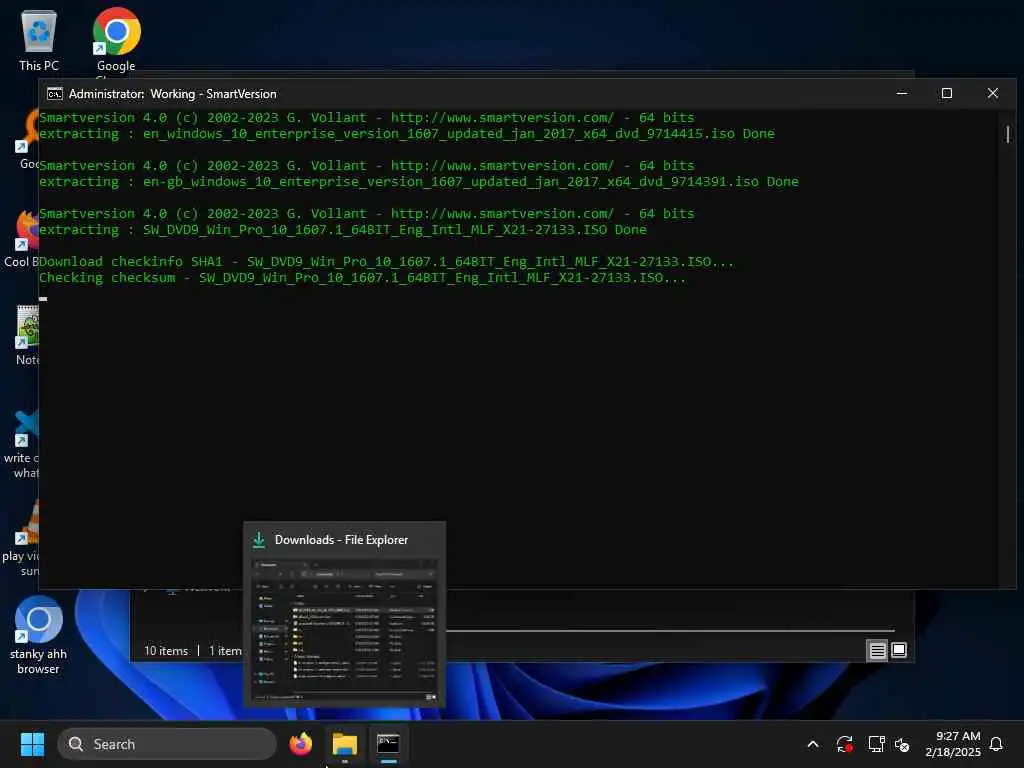The width and height of the screenshot is (1024, 768).
Task: Click the muted volume tray icon
Action: click(x=902, y=744)
